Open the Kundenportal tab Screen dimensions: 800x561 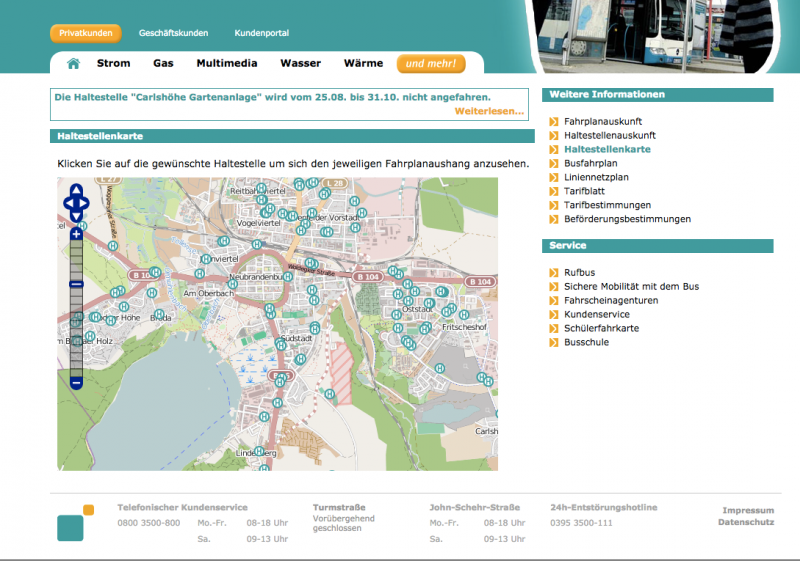(x=261, y=33)
